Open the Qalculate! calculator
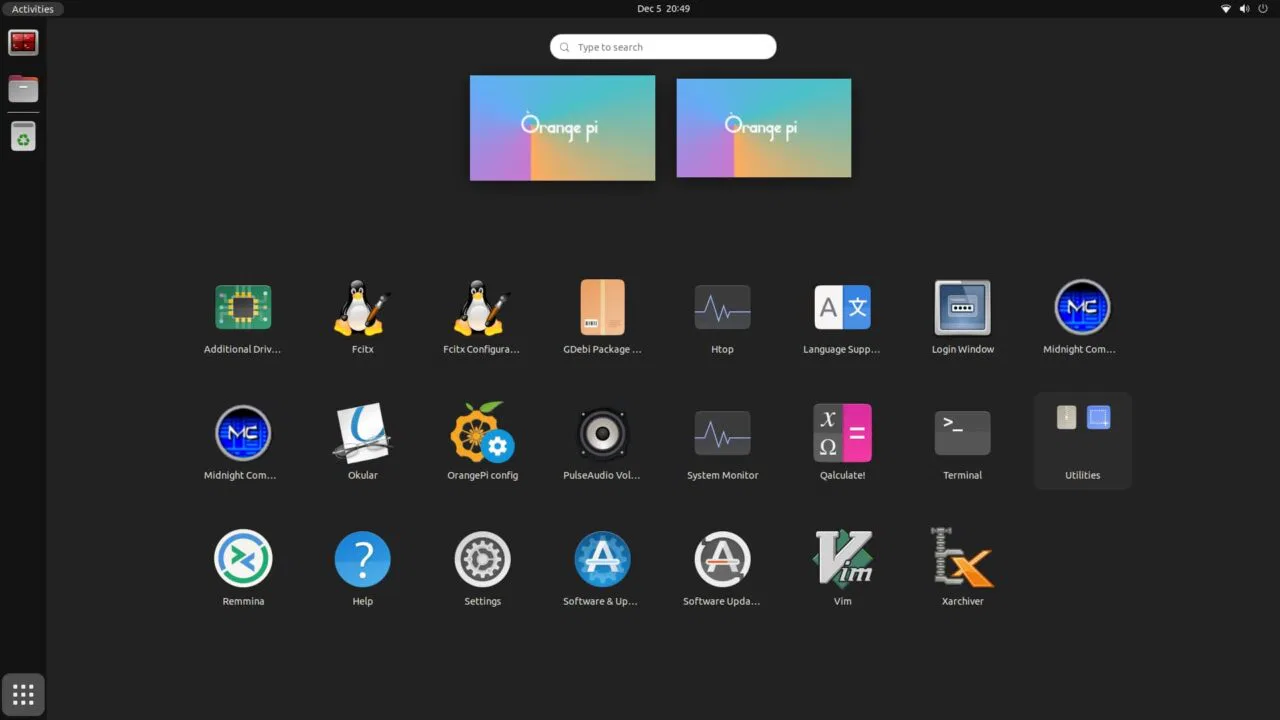The width and height of the screenshot is (1280, 720). tap(842, 433)
